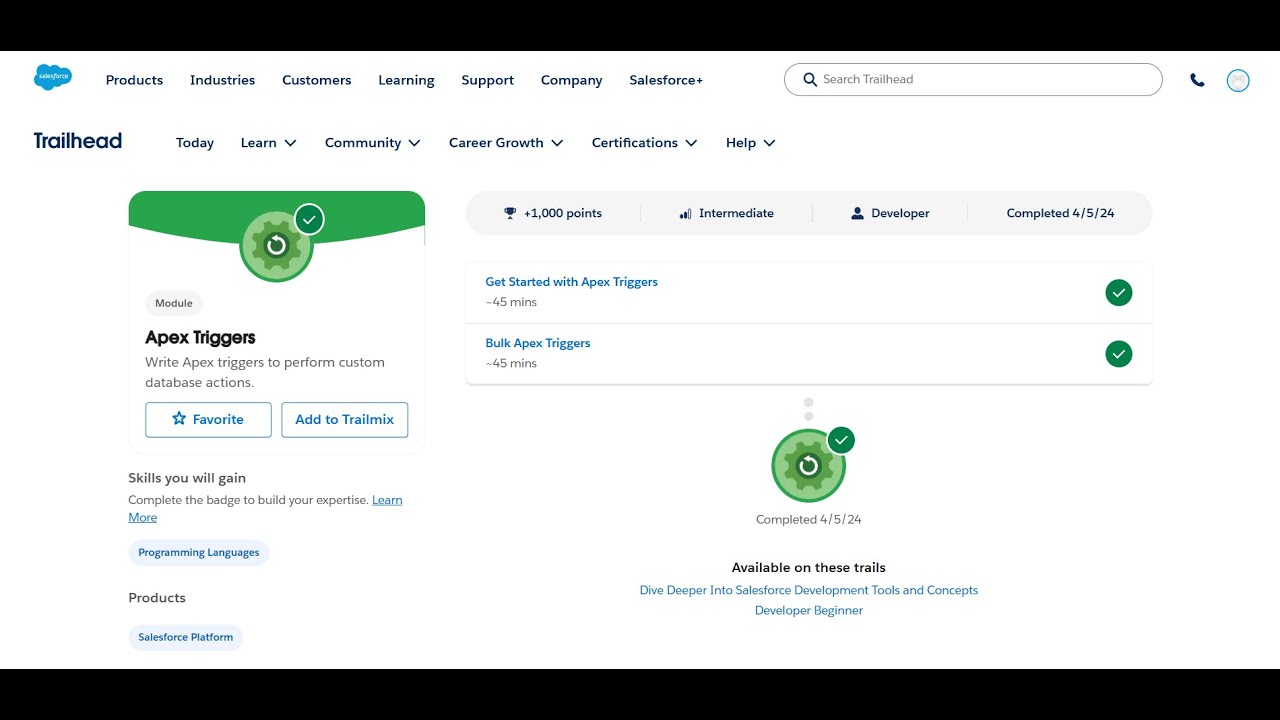This screenshot has height=720, width=1280.
Task: Click the Add to Trailmix button
Action: 345,420
